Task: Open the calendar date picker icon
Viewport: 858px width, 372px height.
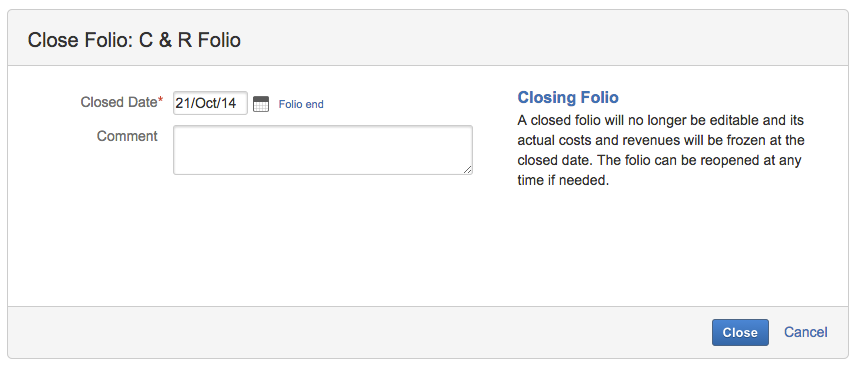Action: tap(261, 104)
